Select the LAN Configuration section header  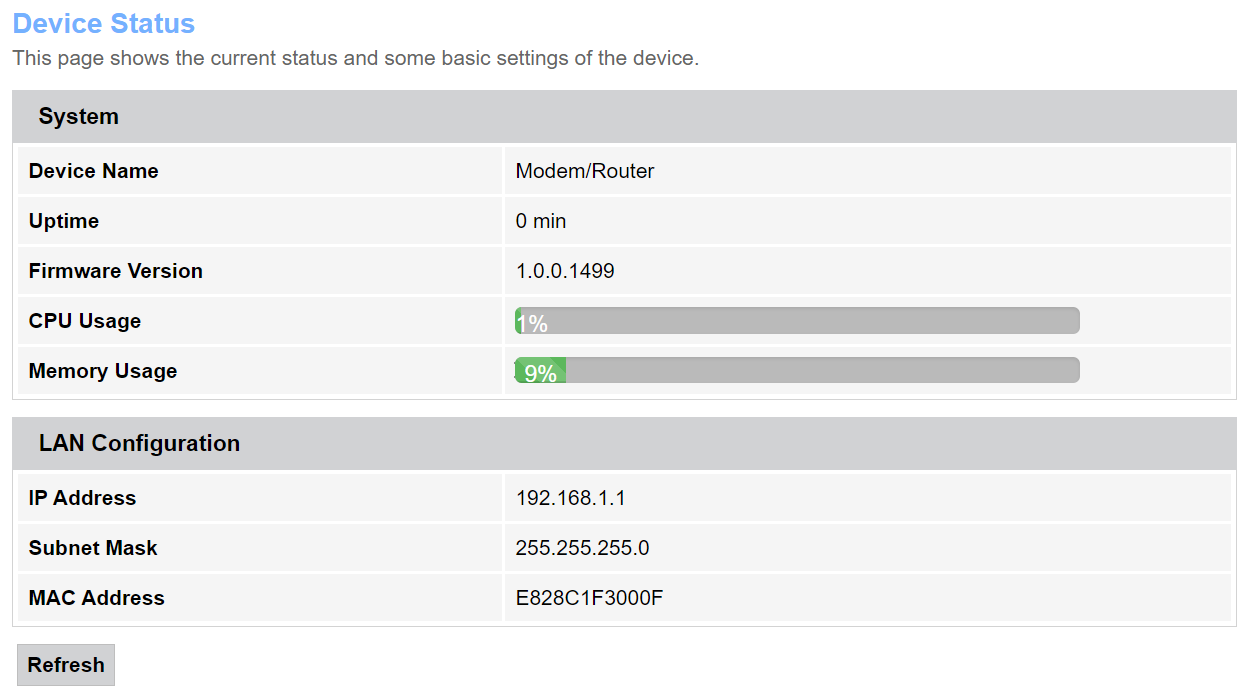(x=139, y=444)
